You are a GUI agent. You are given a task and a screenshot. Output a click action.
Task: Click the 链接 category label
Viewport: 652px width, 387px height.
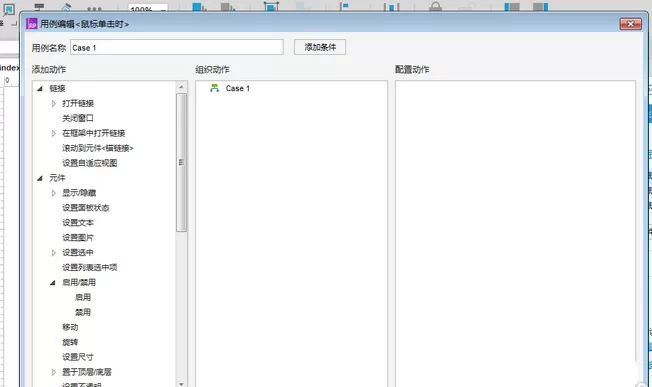point(57,89)
